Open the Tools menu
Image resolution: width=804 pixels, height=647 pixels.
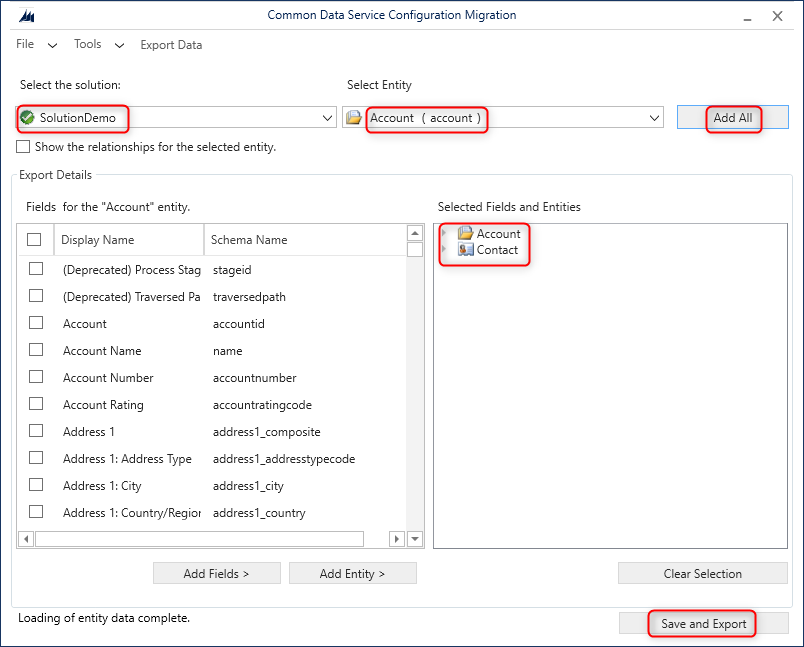pyautogui.click(x=88, y=45)
